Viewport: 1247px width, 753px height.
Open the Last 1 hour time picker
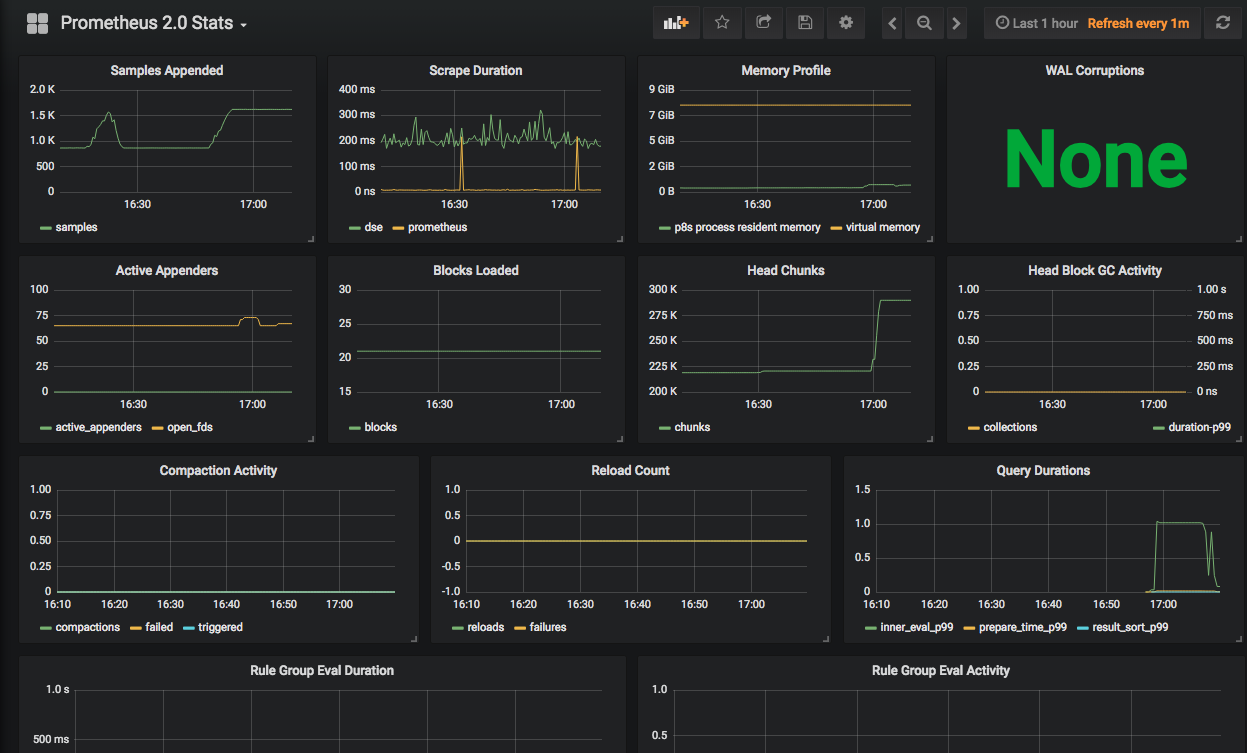tap(1037, 23)
